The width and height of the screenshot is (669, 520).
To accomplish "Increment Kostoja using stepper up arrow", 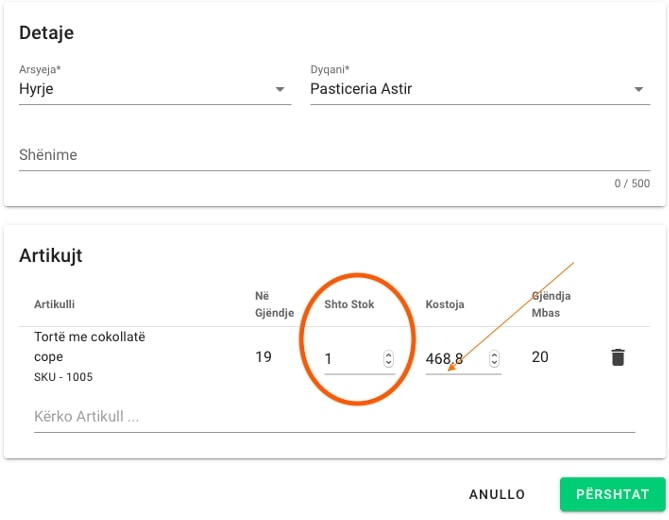I will tap(494, 354).
